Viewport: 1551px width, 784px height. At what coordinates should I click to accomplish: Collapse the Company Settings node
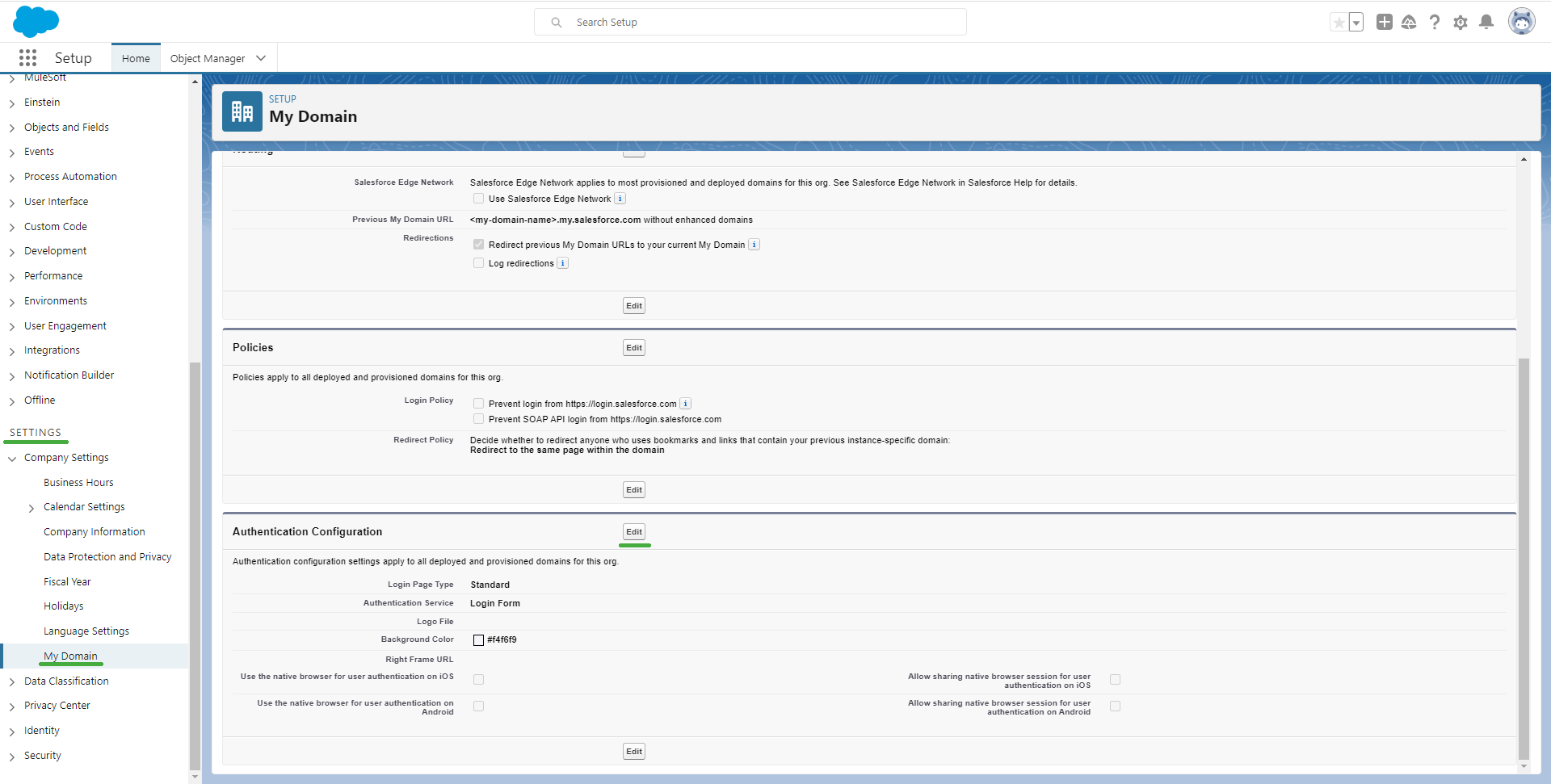click(12, 459)
